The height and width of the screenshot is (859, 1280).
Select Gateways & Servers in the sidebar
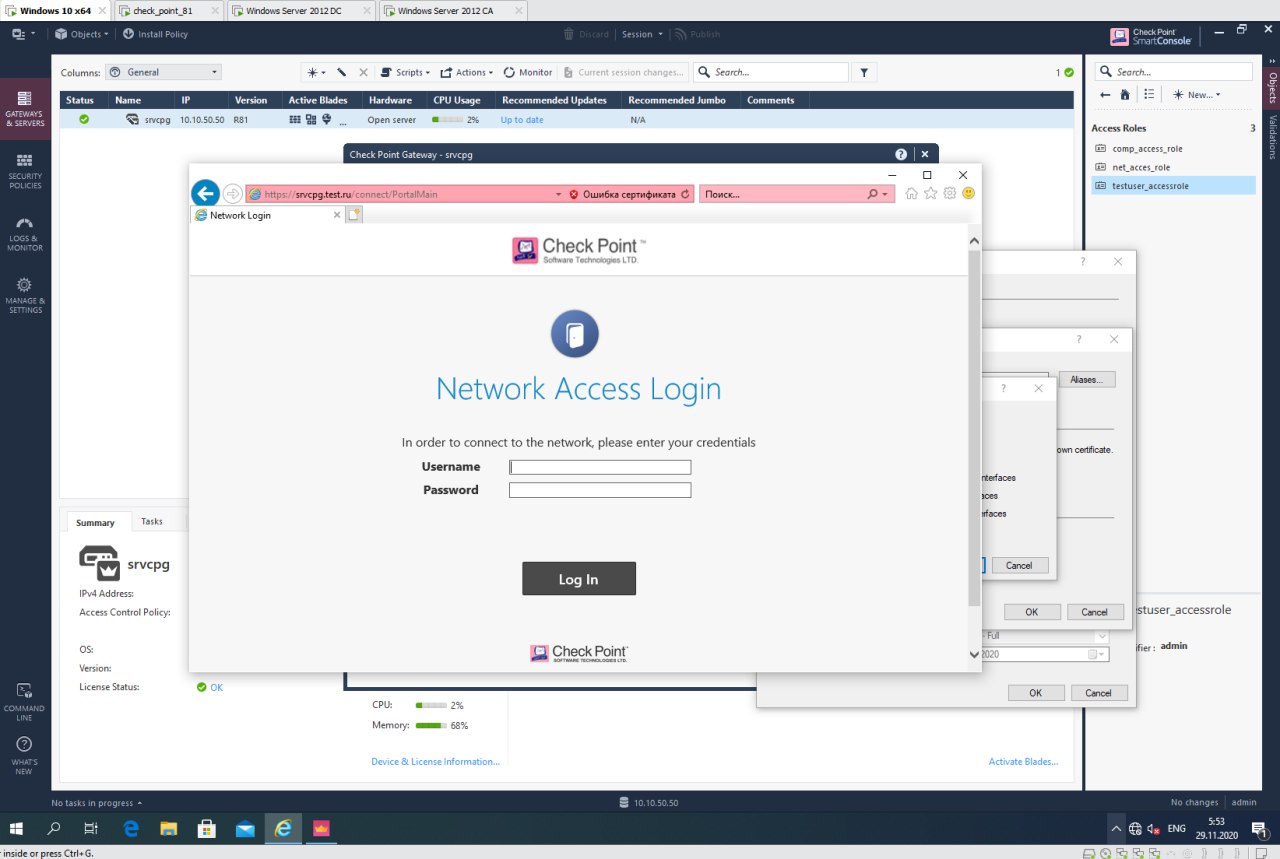pos(25,108)
